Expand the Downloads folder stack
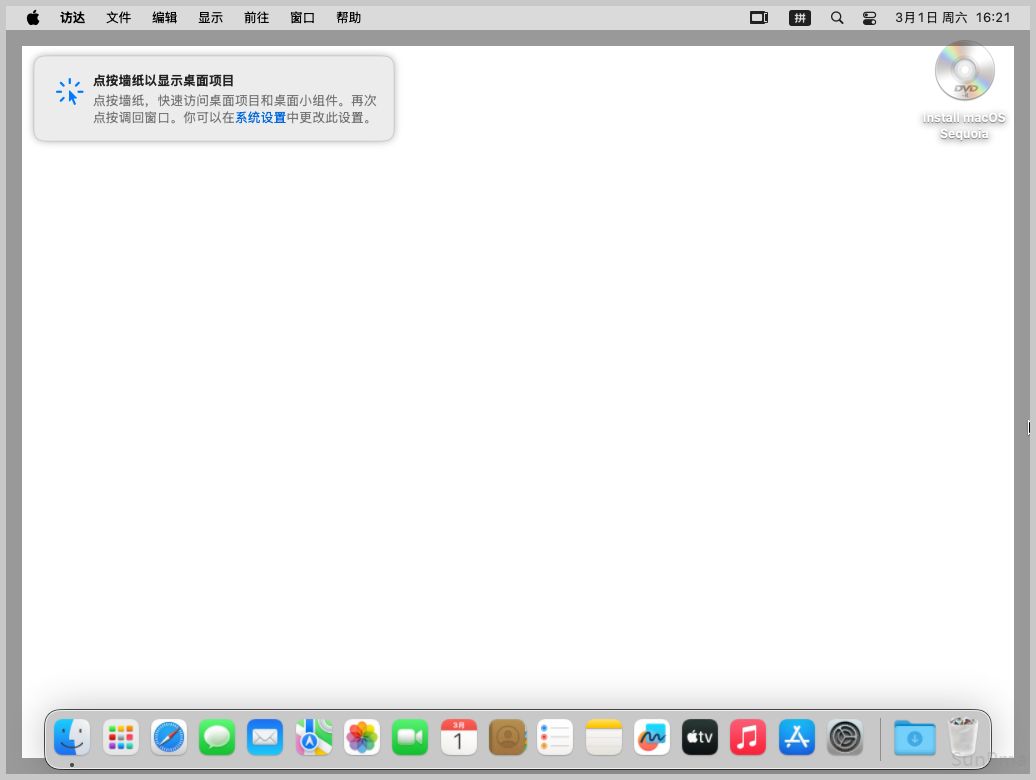This screenshot has height=780, width=1036. (x=914, y=738)
